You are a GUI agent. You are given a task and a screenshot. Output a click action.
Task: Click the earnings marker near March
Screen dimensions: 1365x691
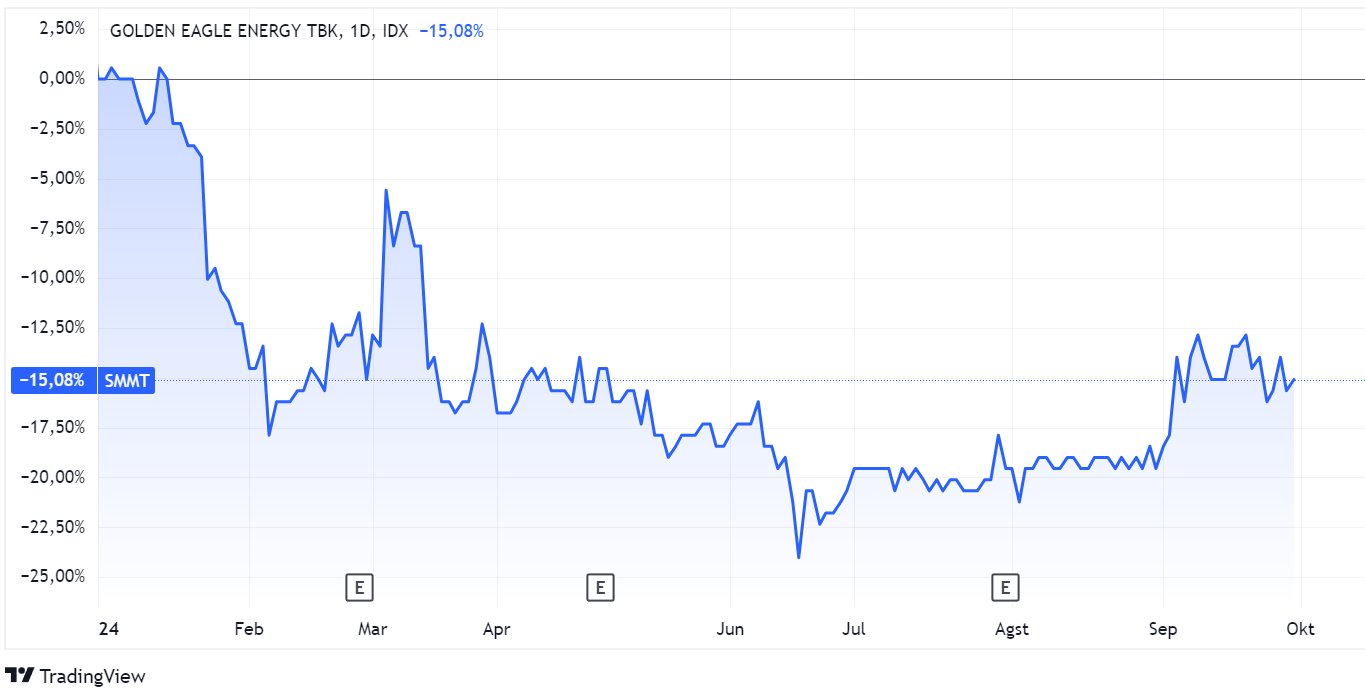[359, 587]
